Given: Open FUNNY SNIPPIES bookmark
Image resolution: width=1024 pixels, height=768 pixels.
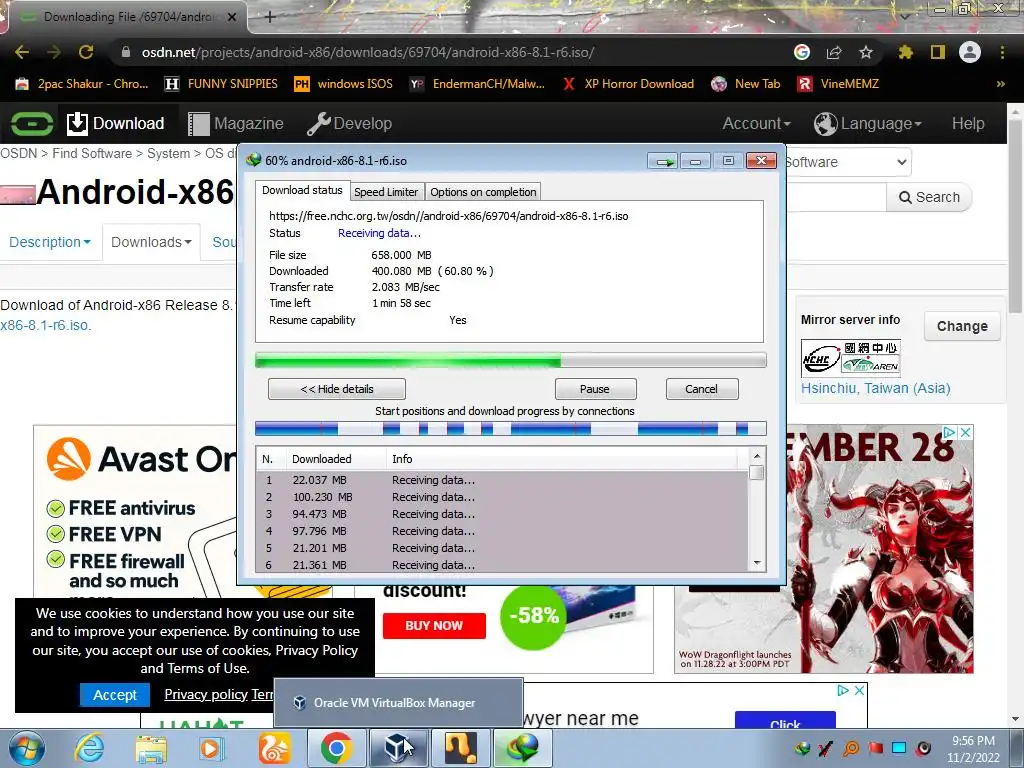Looking at the screenshot, I should [x=221, y=84].
